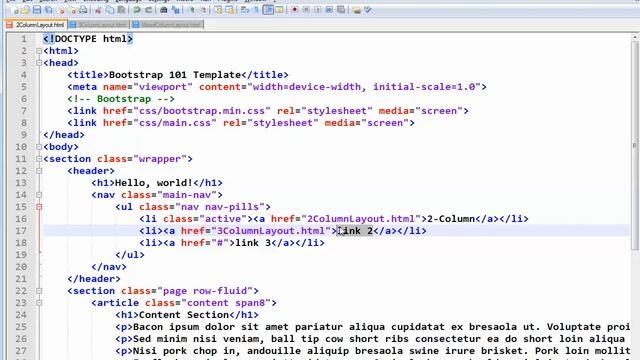The image size is (640, 360).
Task: Run macro multiple times icon
Action: [329, 10]
